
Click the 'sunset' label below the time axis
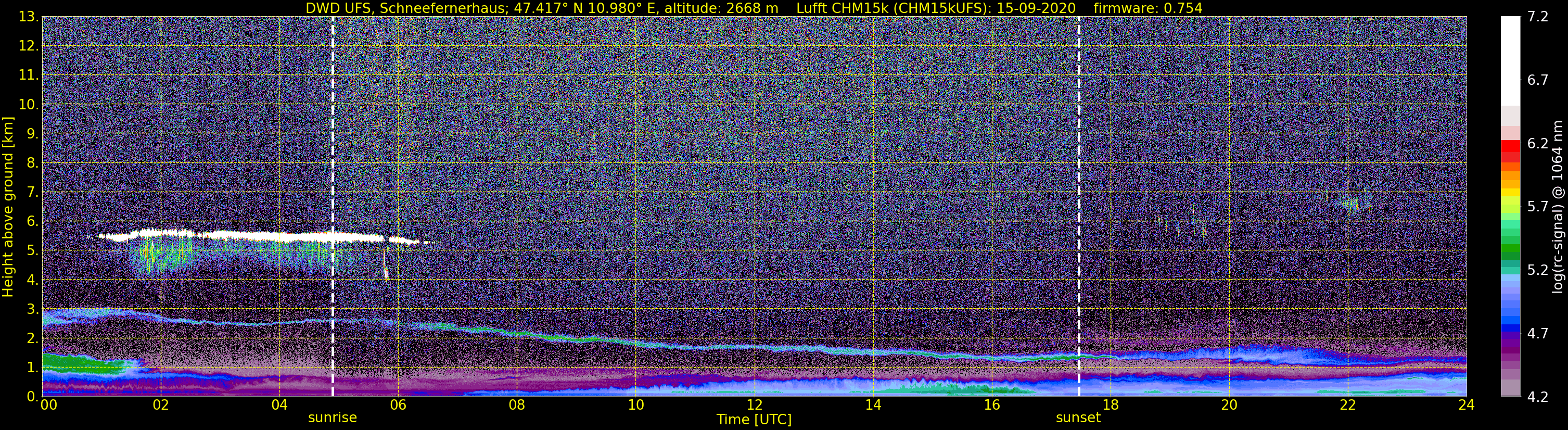1078,417
